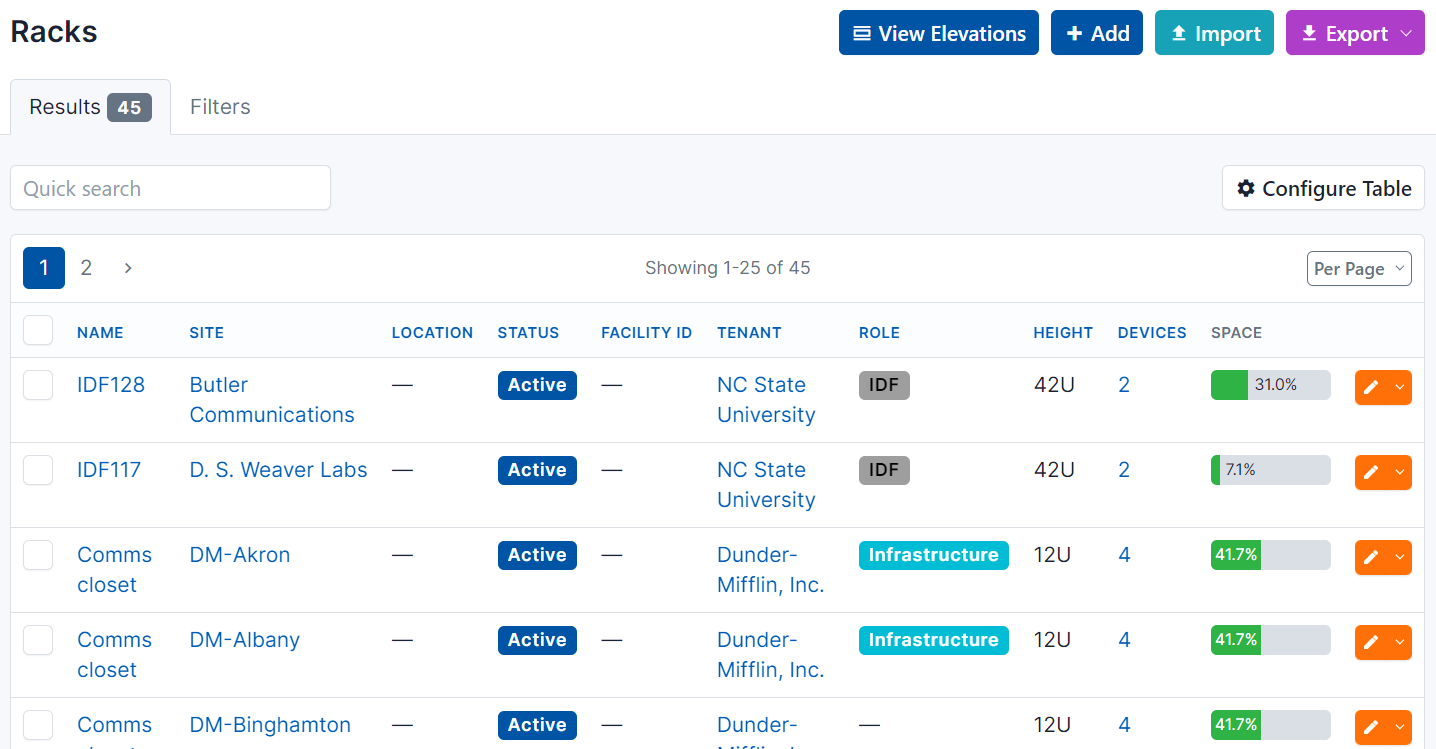Switch to the Filters tab
This screenshot has width=1436, height=749.
click(220, 106)
